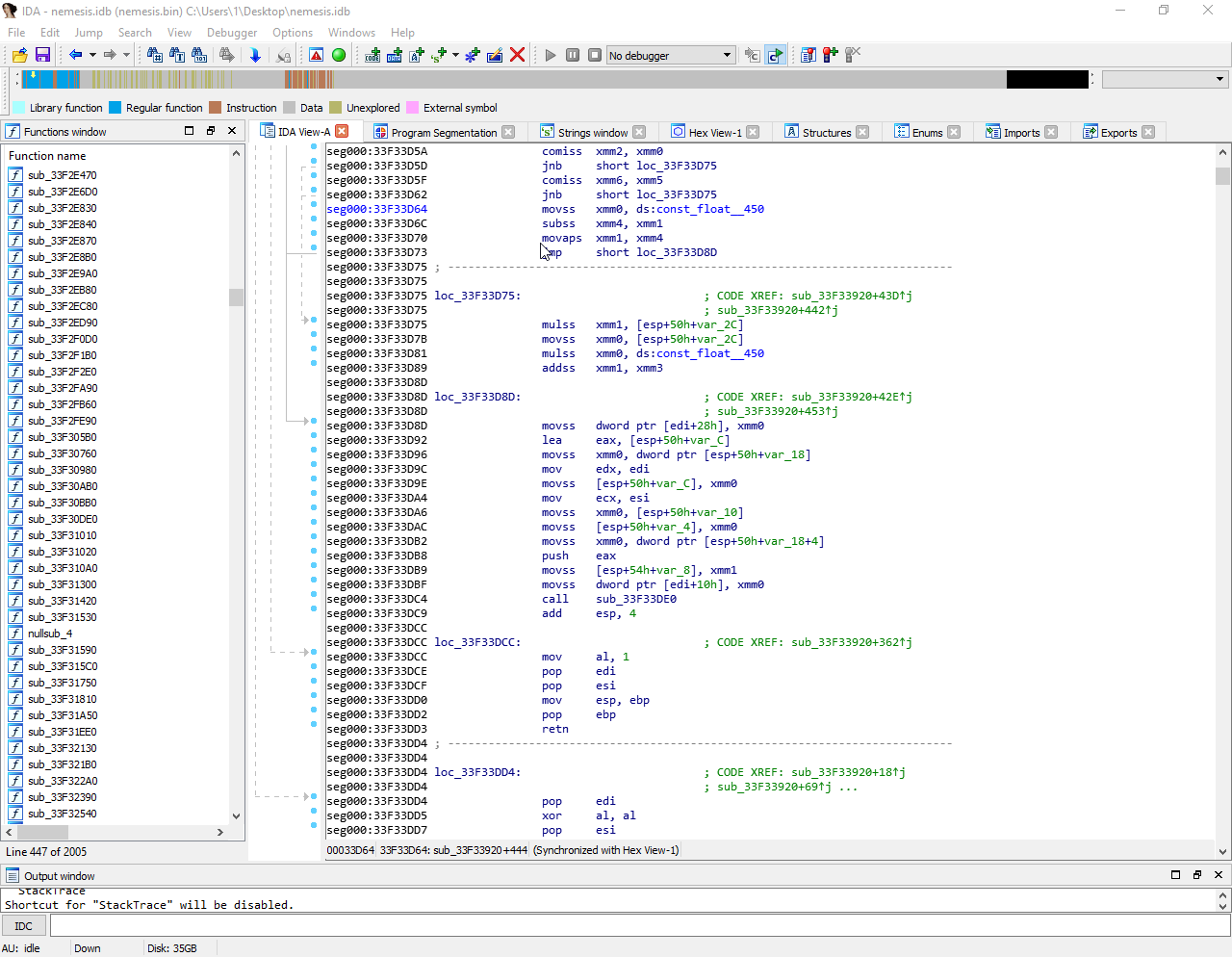Switch to the Strings window tab
Screen dimensions: 1232x957
[x=593, y=133]
